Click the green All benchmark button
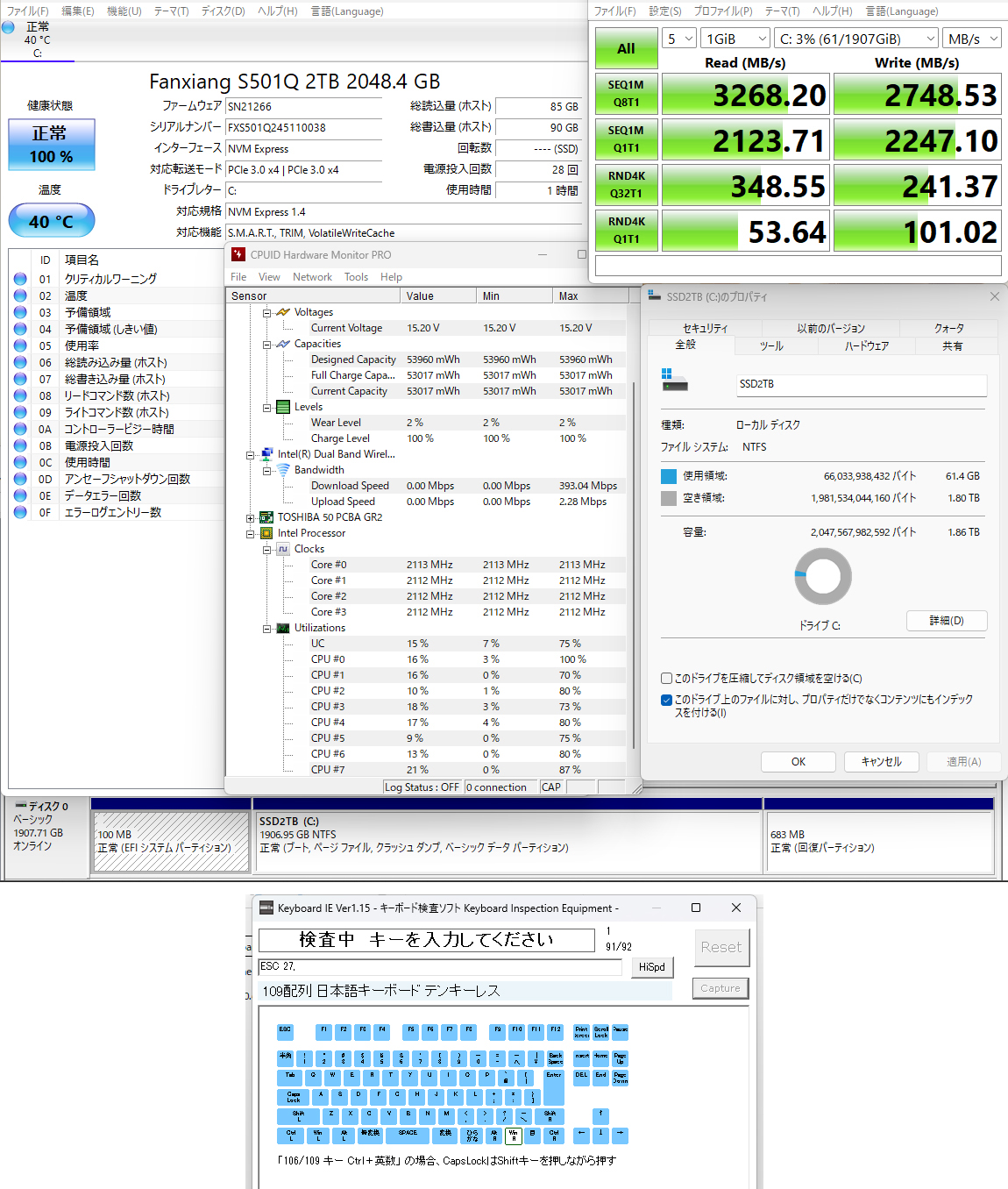Image resolution: width=1008 pixels, height=1189 pixels. (x=626, y=48)
